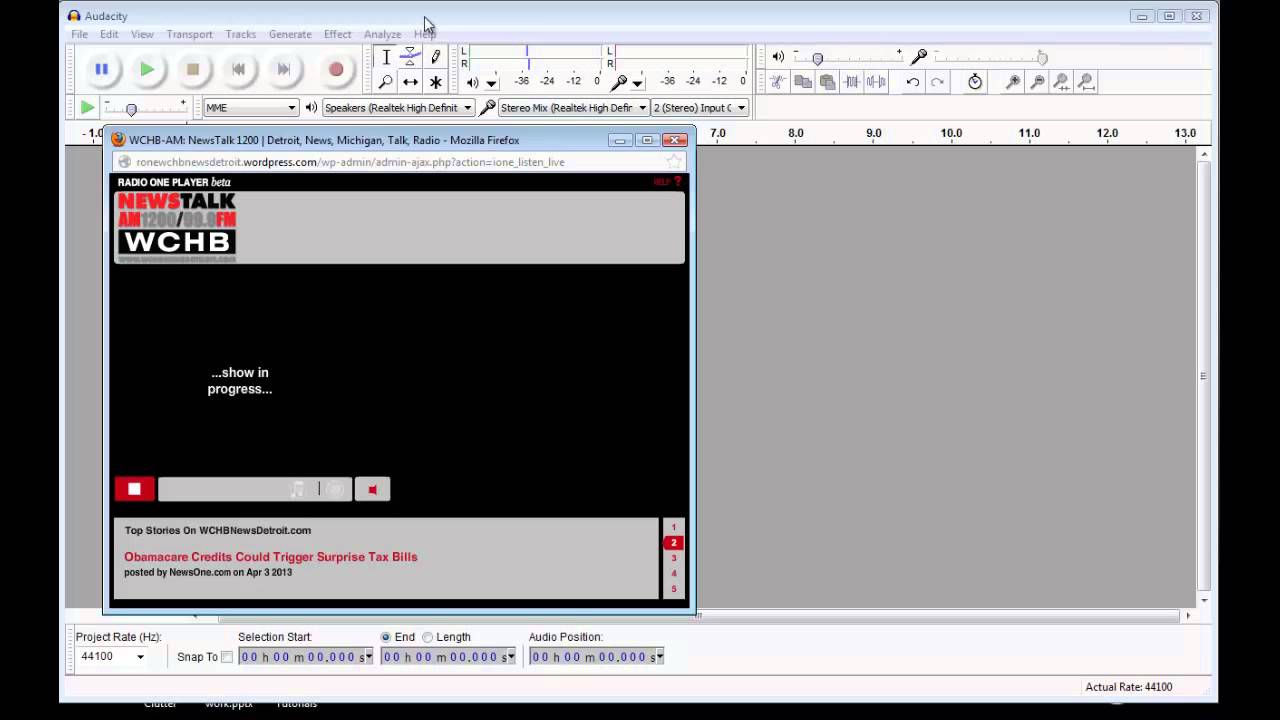This screenshot has height=720, width=1280.
Task: Open the Generate menu
Action: click(290, 34)
